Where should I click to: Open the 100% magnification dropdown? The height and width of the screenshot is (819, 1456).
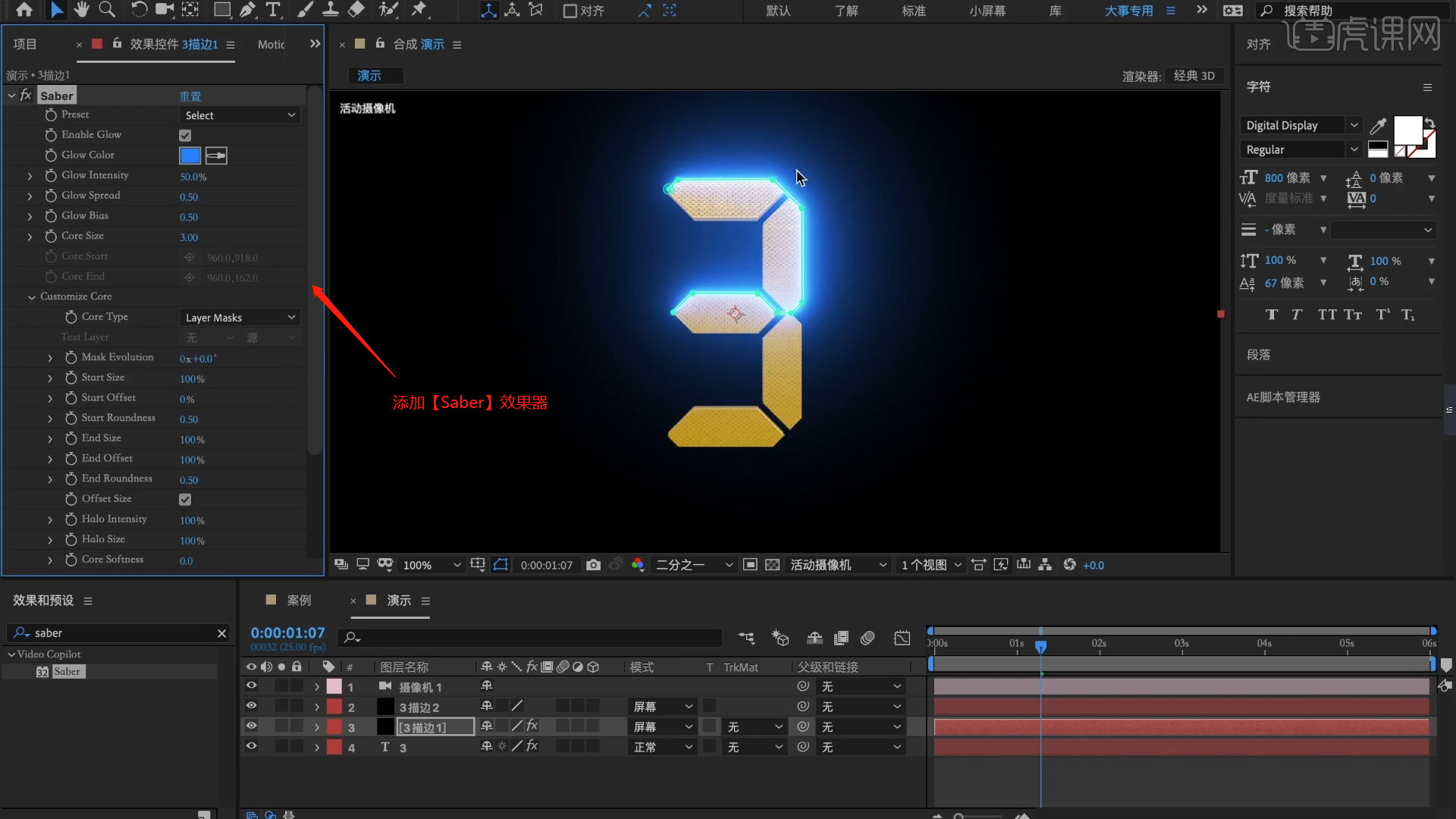point(431,565)
